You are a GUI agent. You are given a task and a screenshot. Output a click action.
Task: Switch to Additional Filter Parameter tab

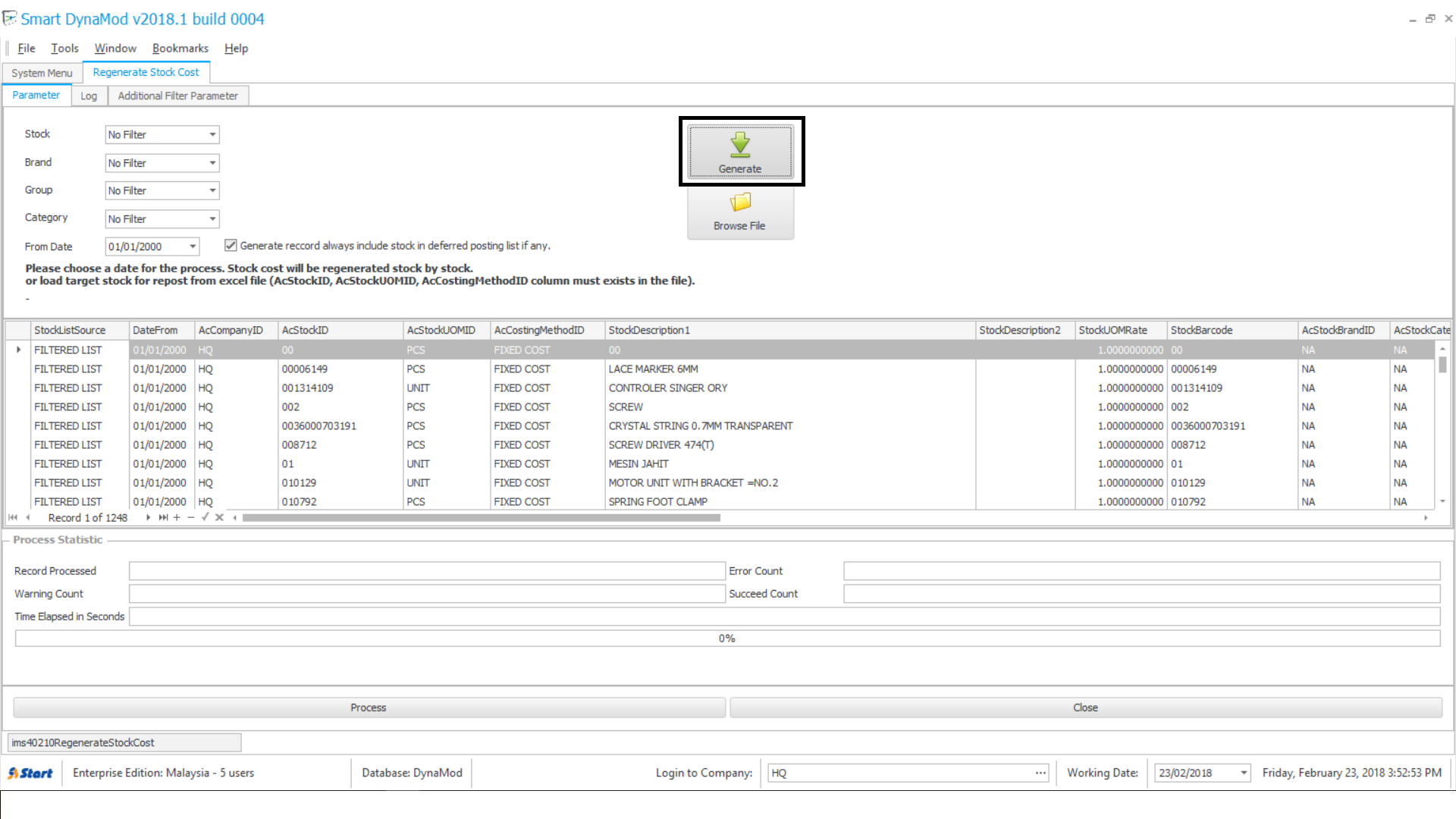pyautogui.click(x=177, y=96)
